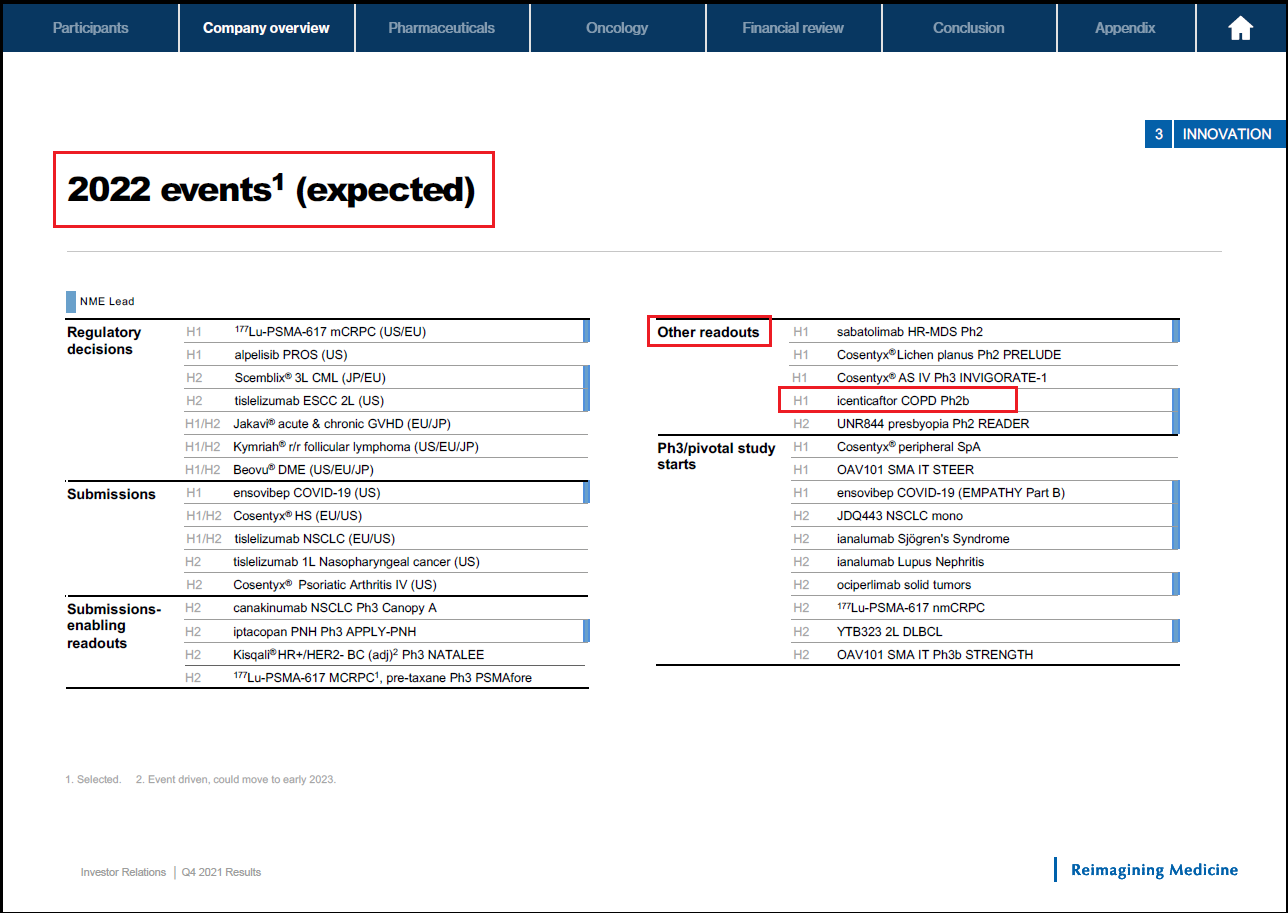The height and width of the screenshot is (913, 1288).
Task: Click the section number 3 badge
Action: pyautogui.click(x=1158, y=134)
